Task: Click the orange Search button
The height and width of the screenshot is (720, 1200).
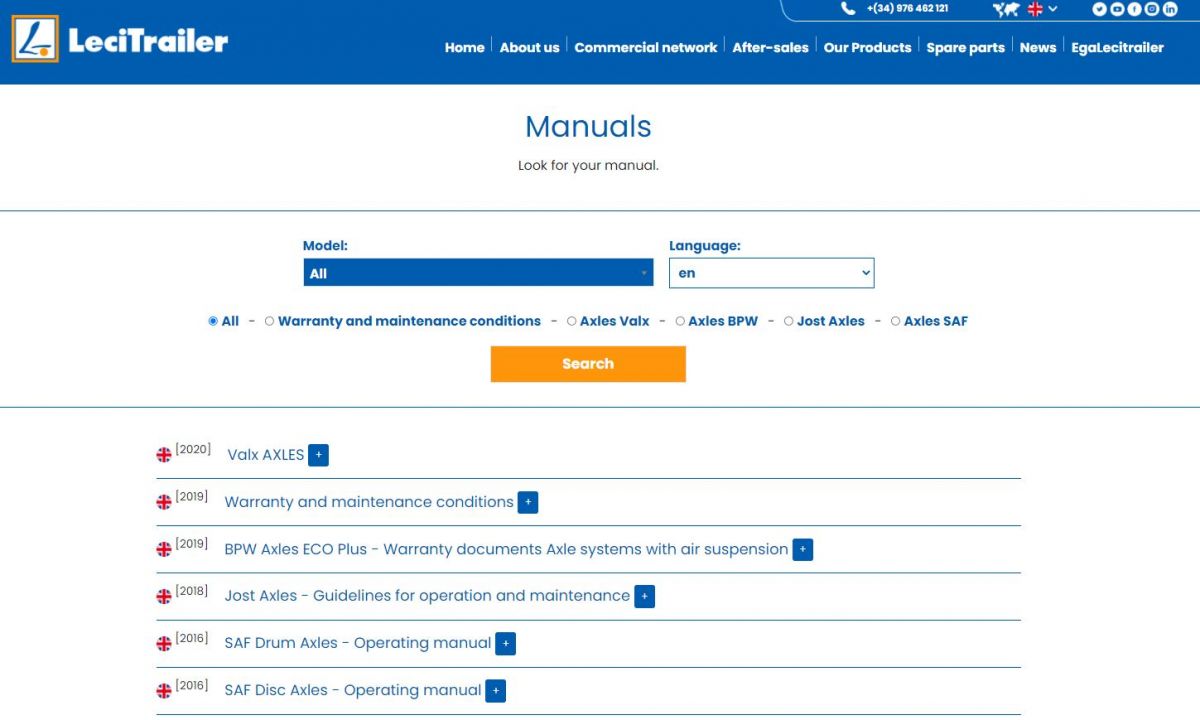Action: coord(588,364)
